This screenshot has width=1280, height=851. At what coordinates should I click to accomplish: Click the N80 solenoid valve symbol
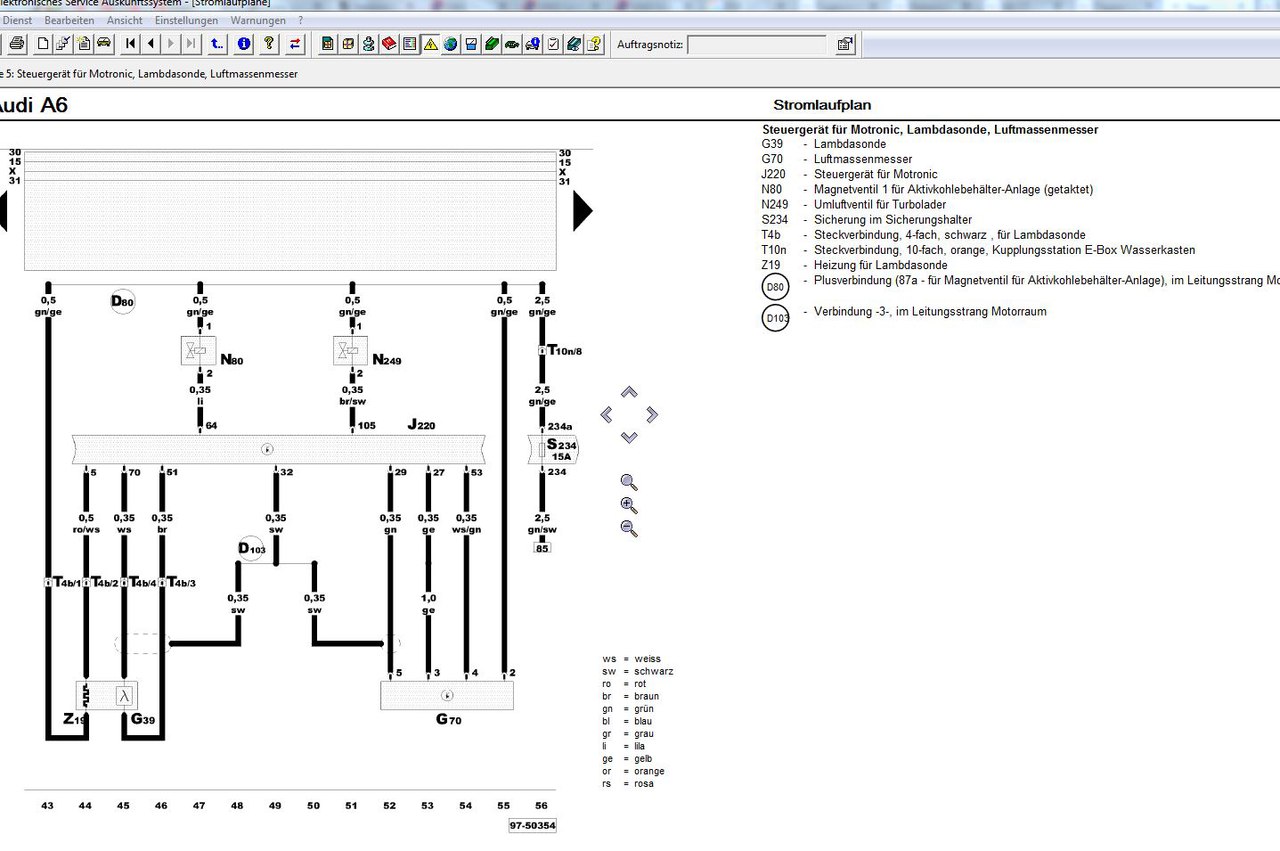[198, 351]
